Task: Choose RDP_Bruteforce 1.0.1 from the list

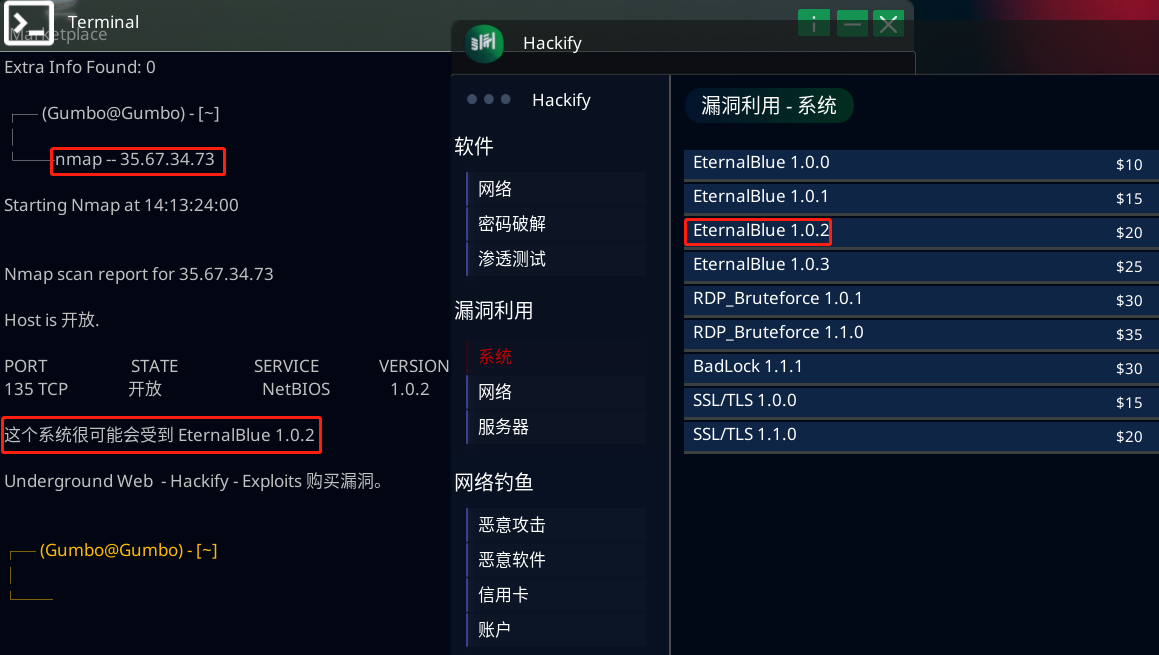Action: point(921,300)
